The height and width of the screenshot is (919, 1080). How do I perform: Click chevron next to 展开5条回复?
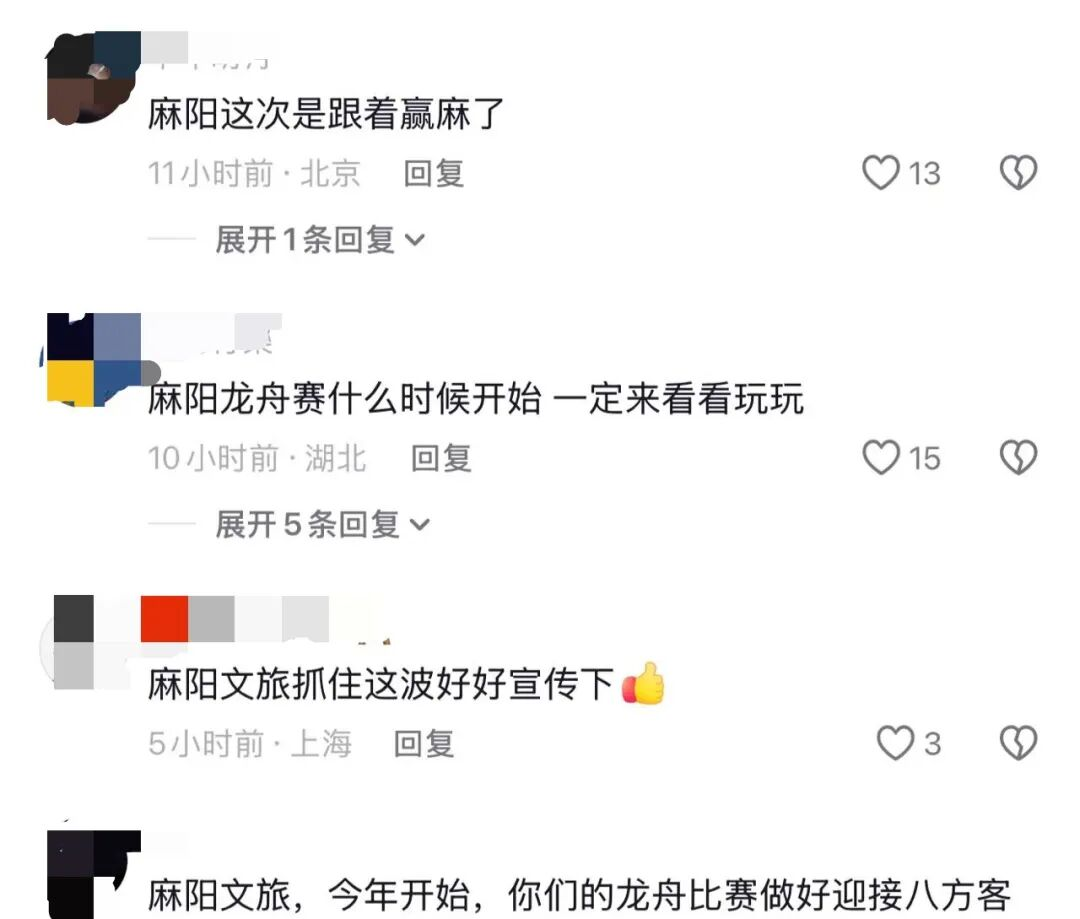point(419,526)
